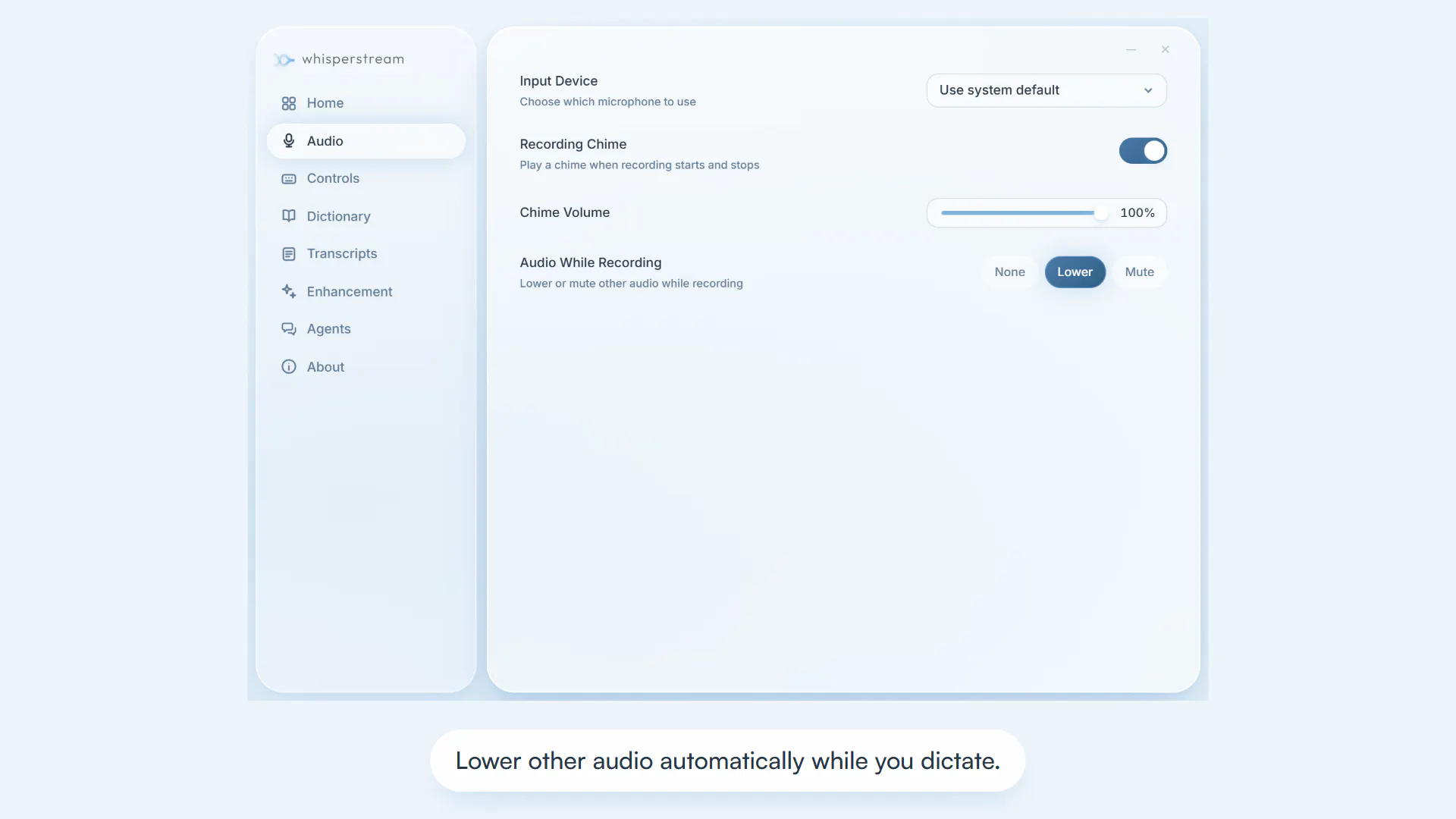Viewport: 1456px width, 819px height.
Task: Go to the Controls section
Action: [366, 178]
